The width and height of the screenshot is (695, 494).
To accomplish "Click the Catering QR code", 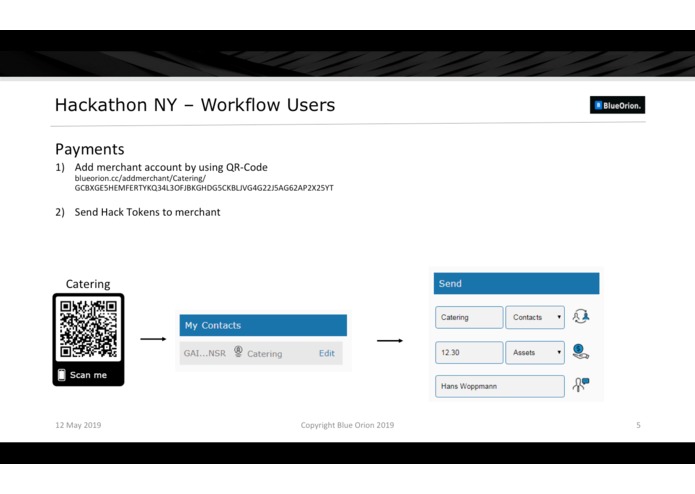I will pyautogui.click(x=88, y=329).
